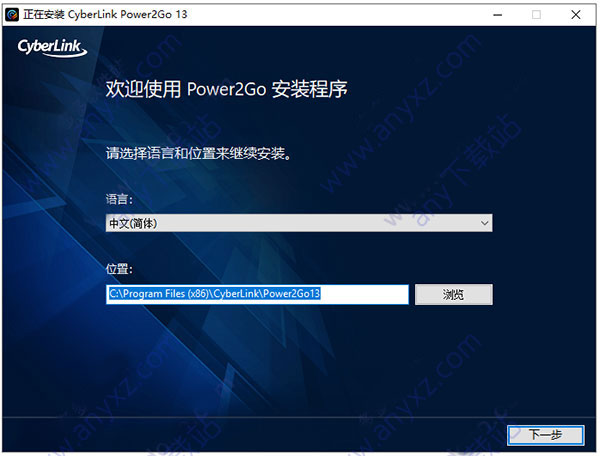Close the installer window
Viewport: 600px width, 456px height.
pos(576,15)
